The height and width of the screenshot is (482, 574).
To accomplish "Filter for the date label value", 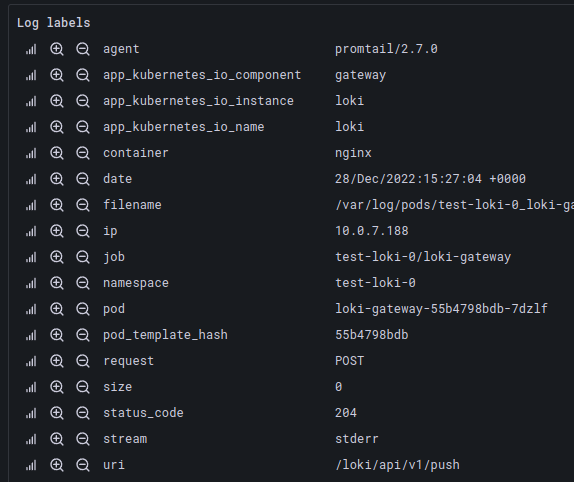I will [57, 179].
